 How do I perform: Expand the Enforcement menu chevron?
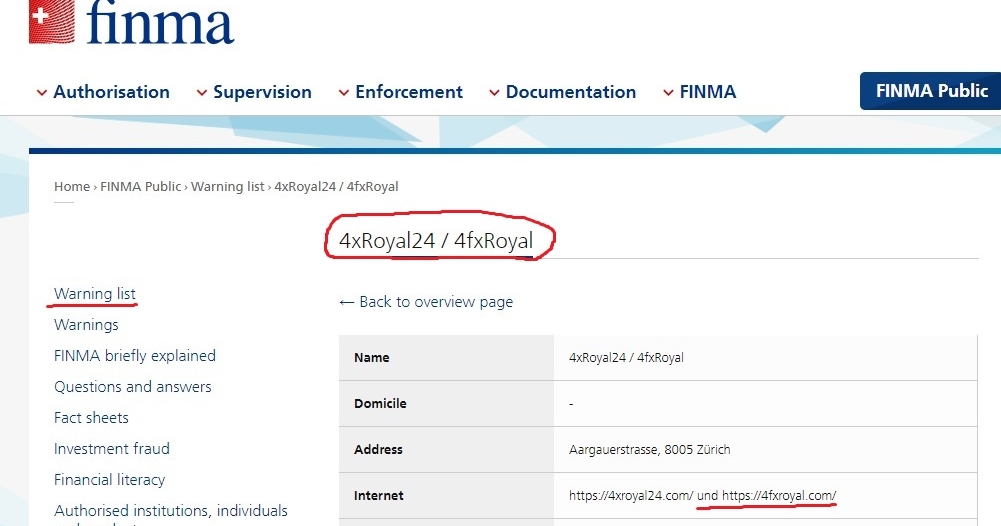[343, 93]
